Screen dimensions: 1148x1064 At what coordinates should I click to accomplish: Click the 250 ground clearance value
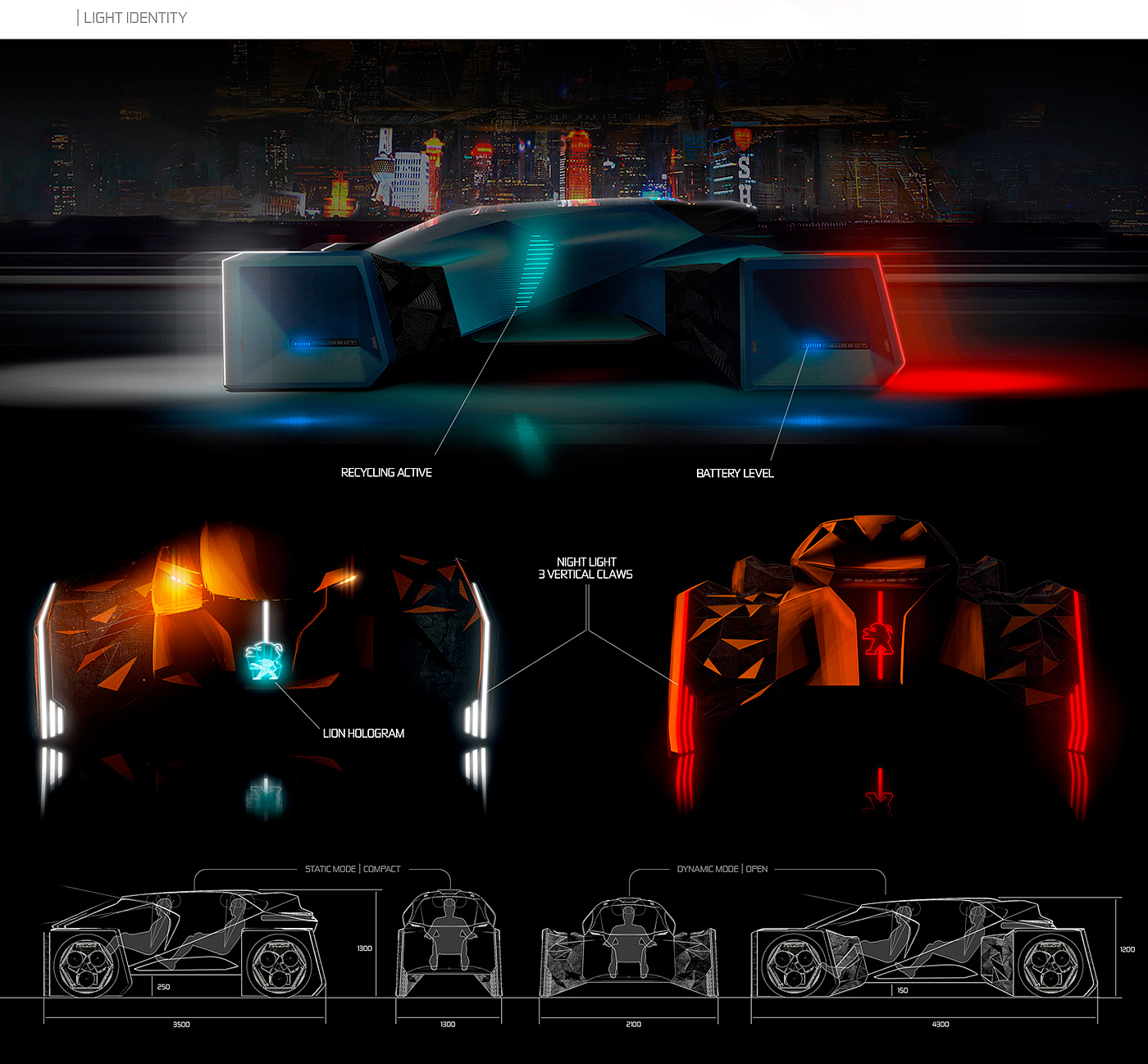(x=163, y=987)
